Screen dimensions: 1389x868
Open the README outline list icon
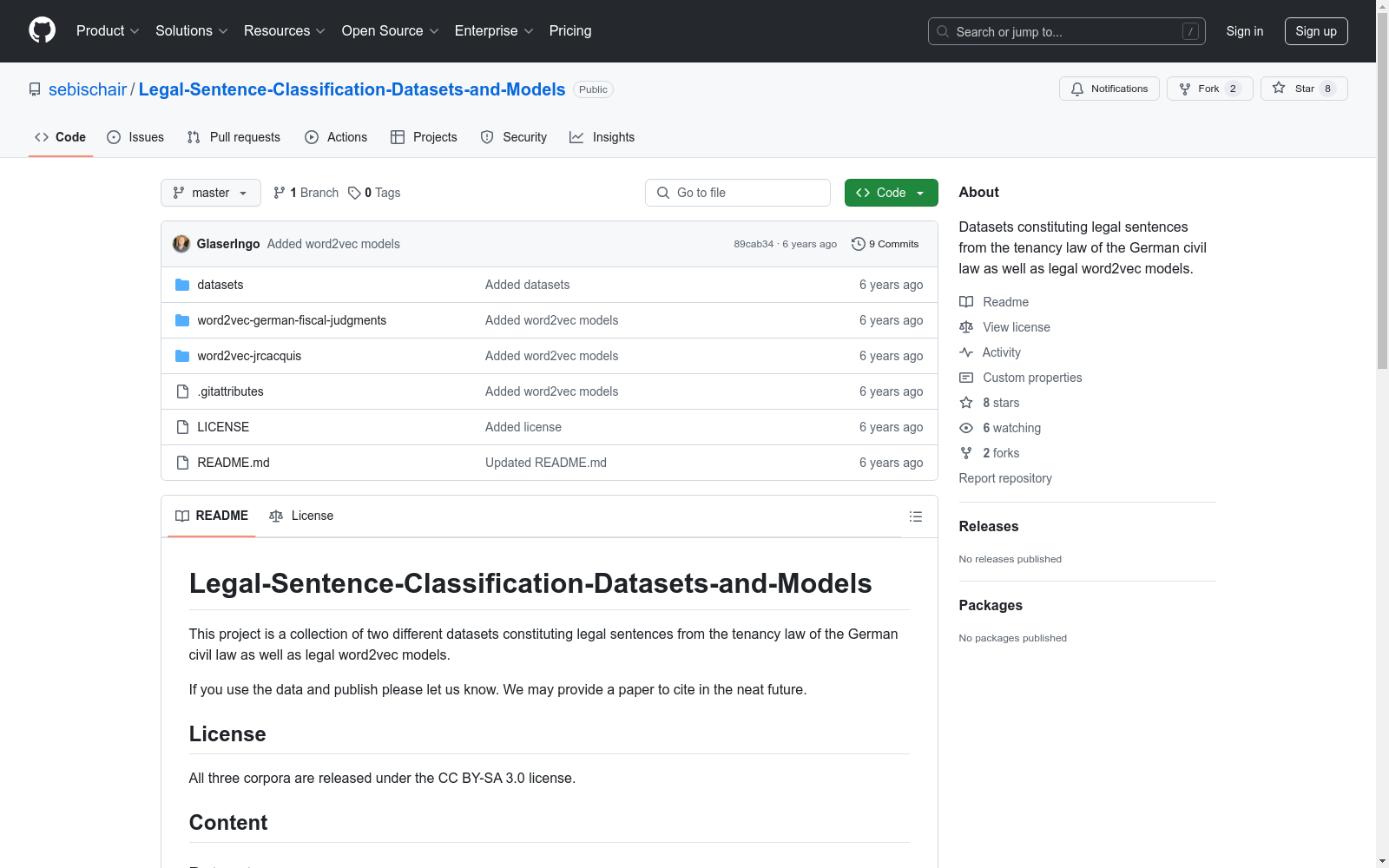pos(916,516)
